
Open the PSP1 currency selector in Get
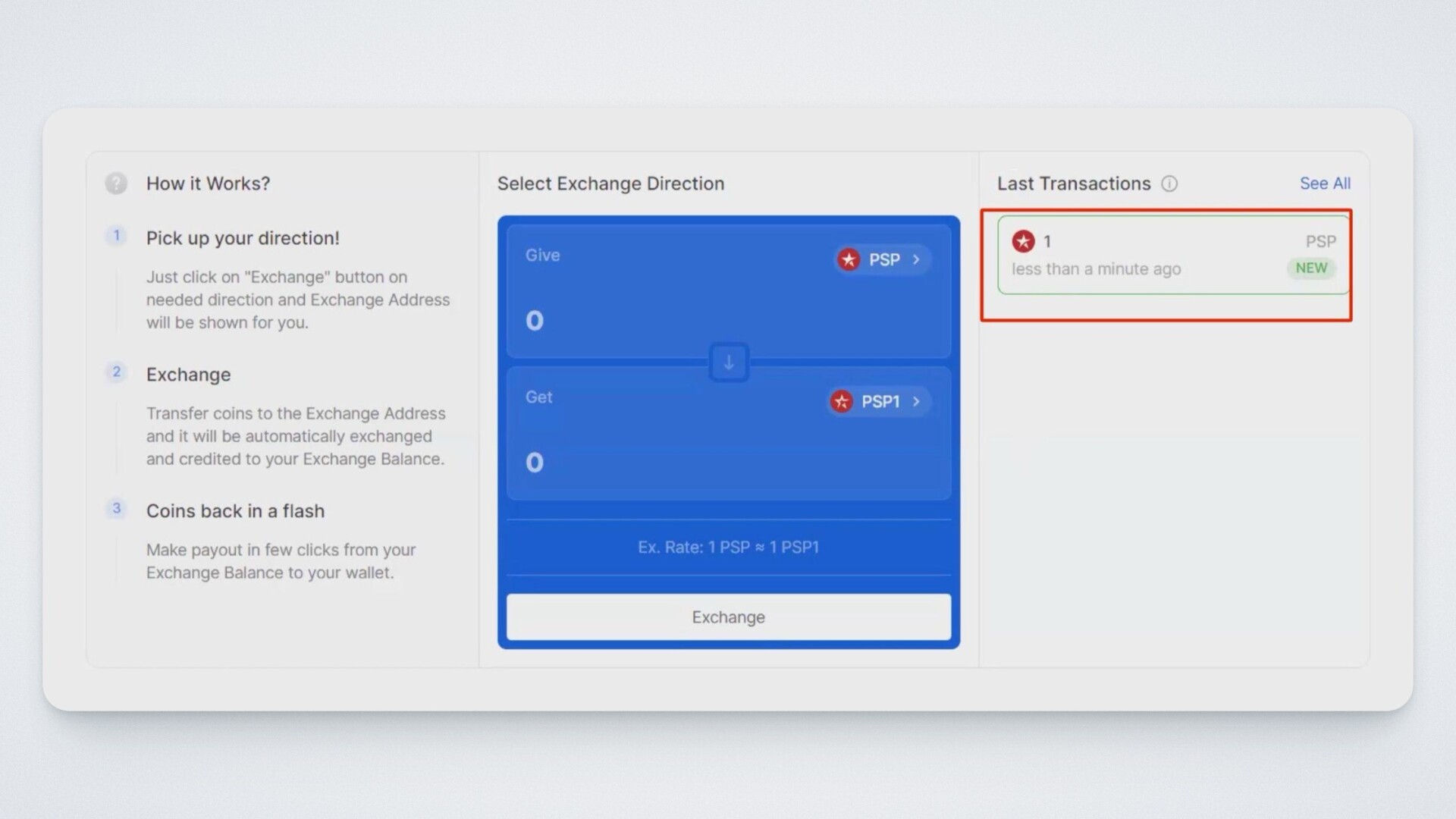click(880, 401)
